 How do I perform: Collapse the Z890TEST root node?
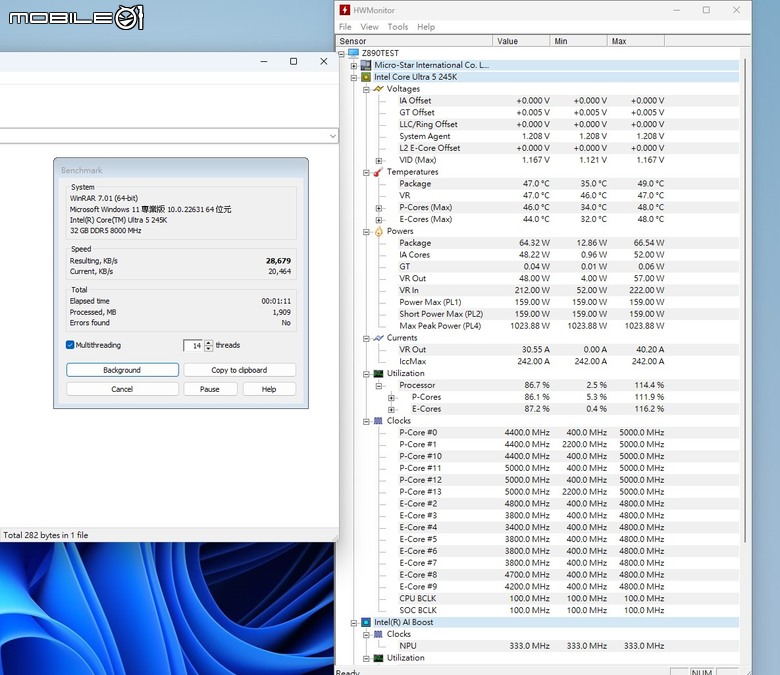pyautogui.click(x=341, y=54)
